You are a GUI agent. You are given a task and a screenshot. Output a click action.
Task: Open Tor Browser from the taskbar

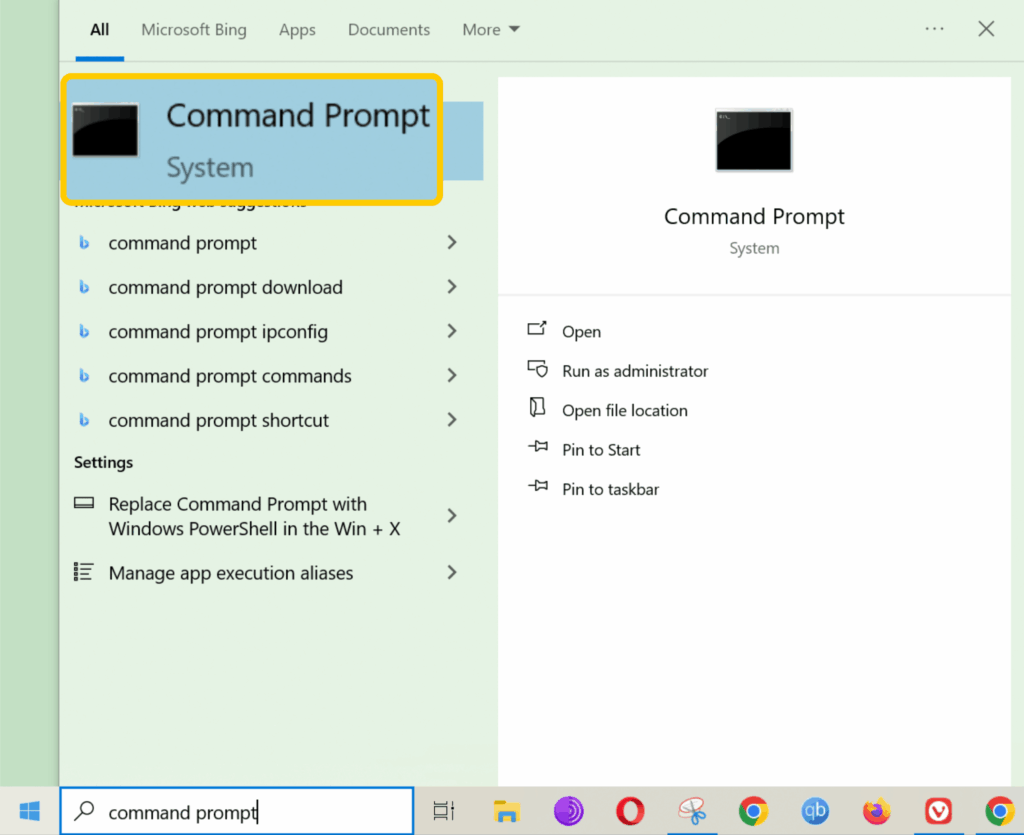coord(569,811)
